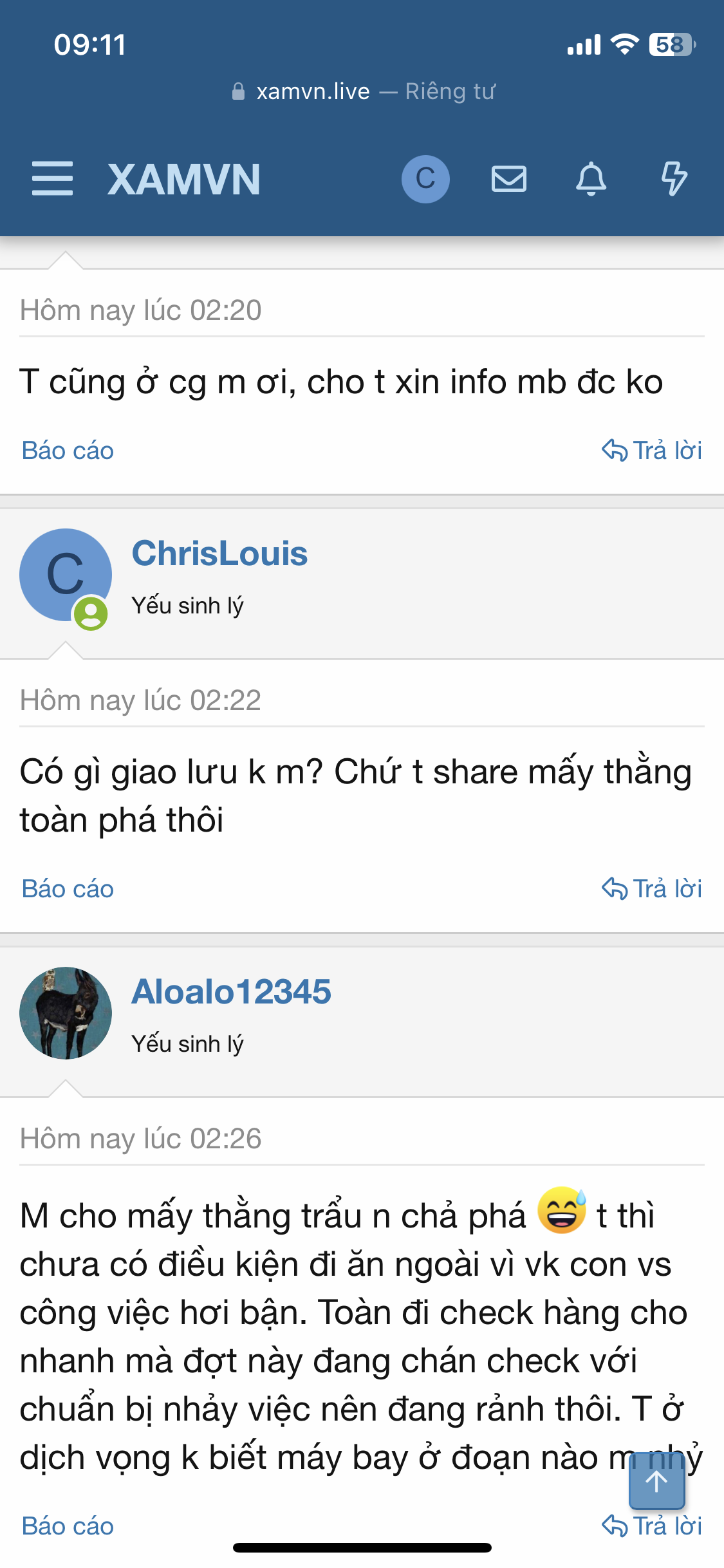Tap the xamvn.live address bar

362,91
